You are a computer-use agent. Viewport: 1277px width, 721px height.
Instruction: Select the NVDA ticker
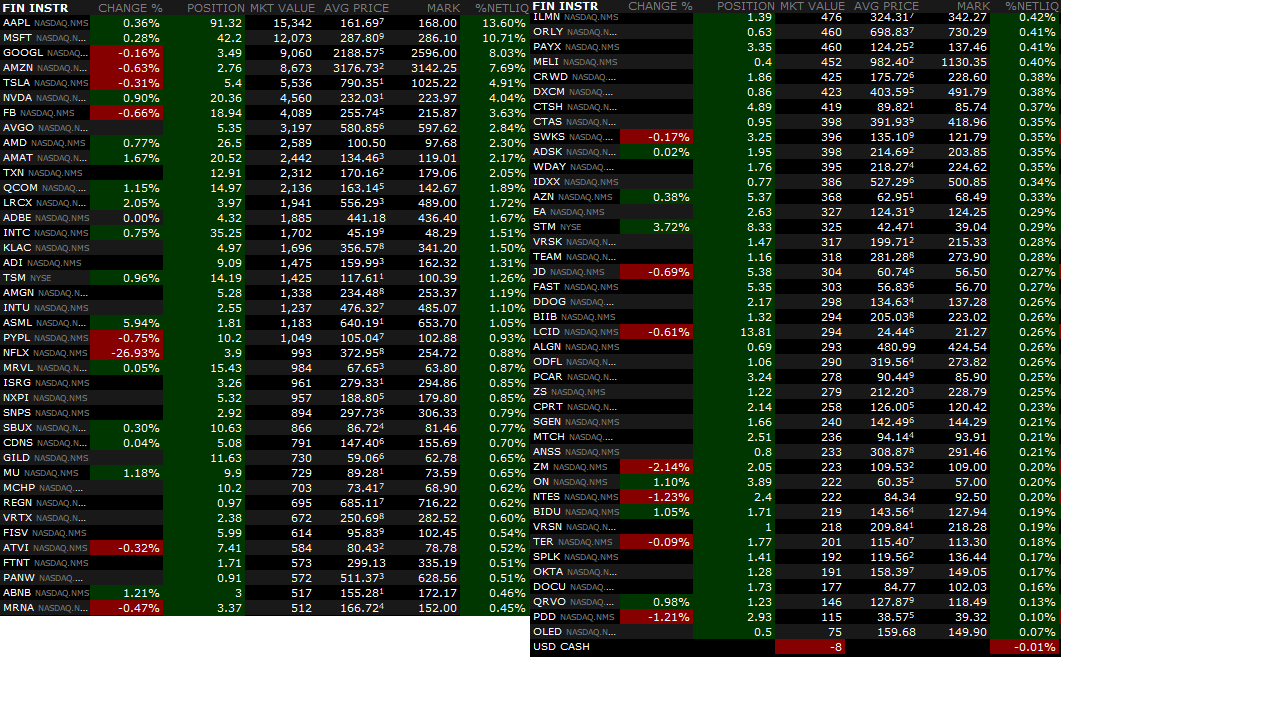pos(17,97)
